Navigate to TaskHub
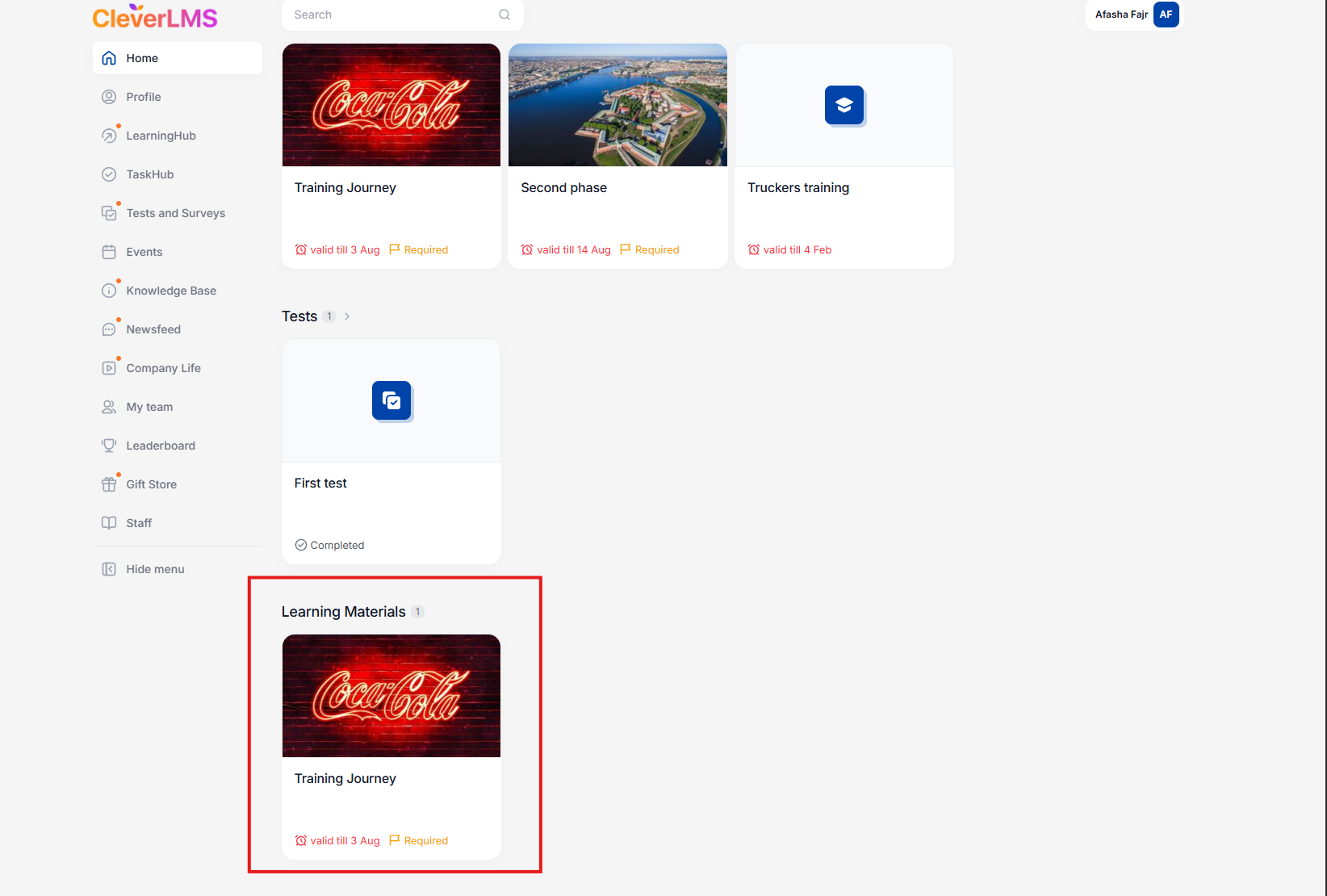Viewport: 1327px width, 896px height. click(x=178, y=174)
